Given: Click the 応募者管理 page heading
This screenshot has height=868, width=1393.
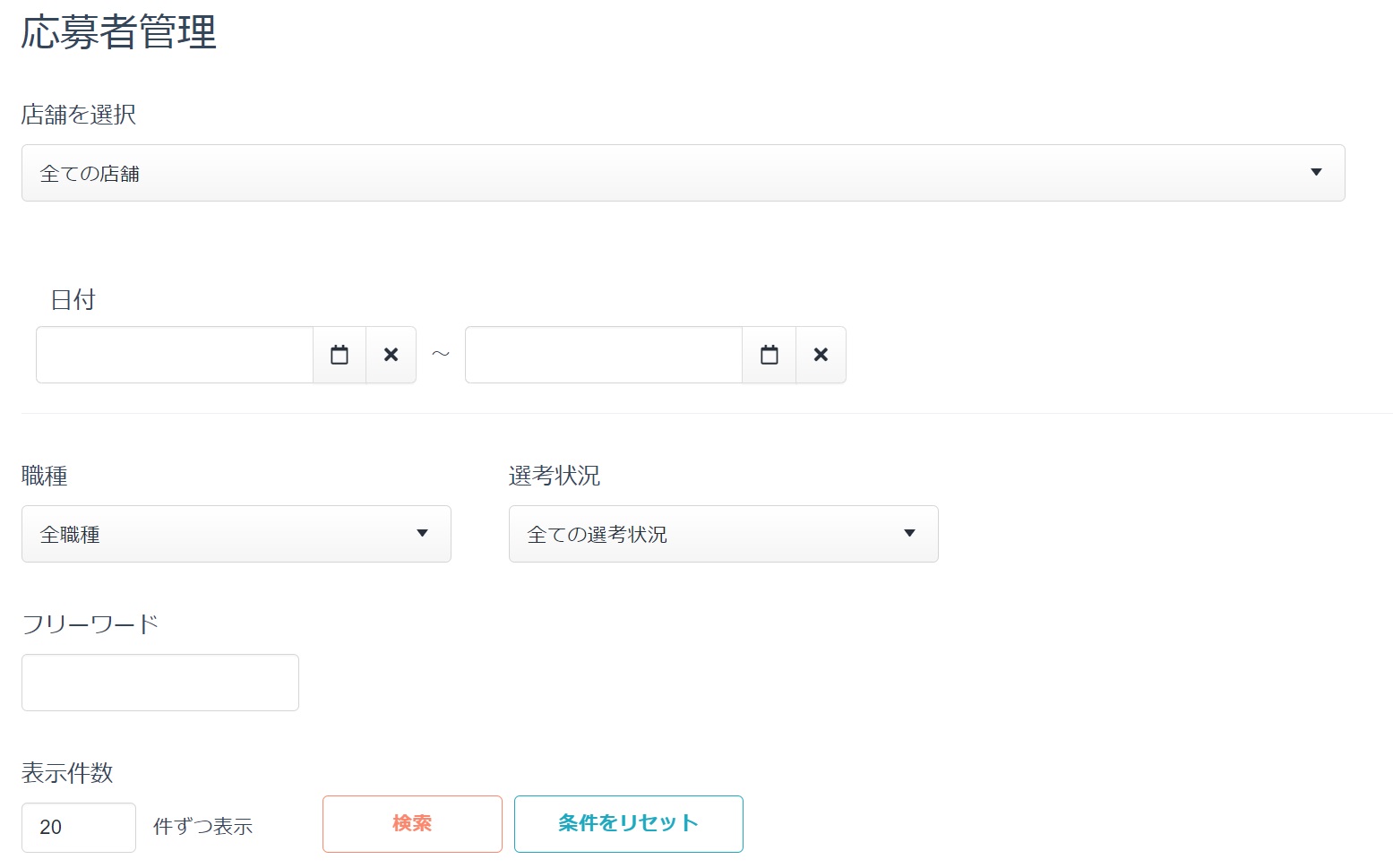Looking at the screenshot, I should pyautogui.click(x=119, y=32).
